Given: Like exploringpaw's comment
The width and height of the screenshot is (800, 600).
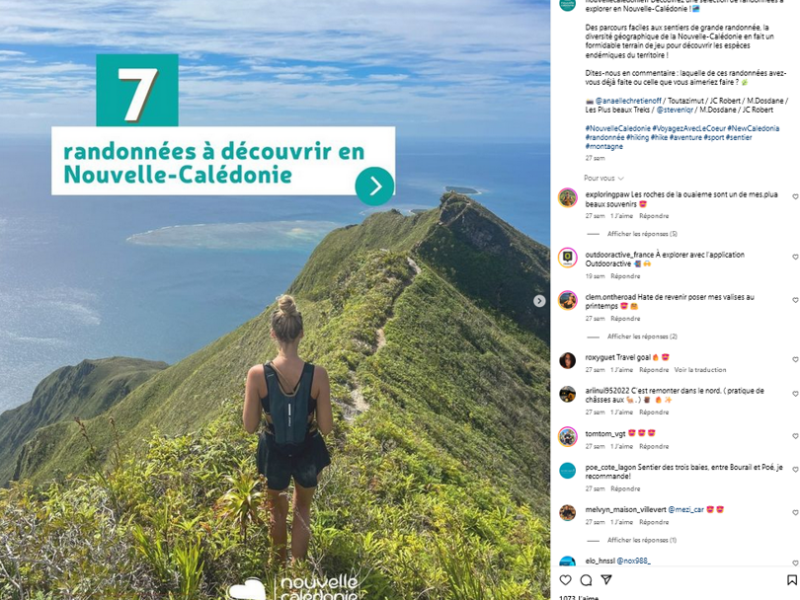Looking at the screenshot, I should coord(795,197).
